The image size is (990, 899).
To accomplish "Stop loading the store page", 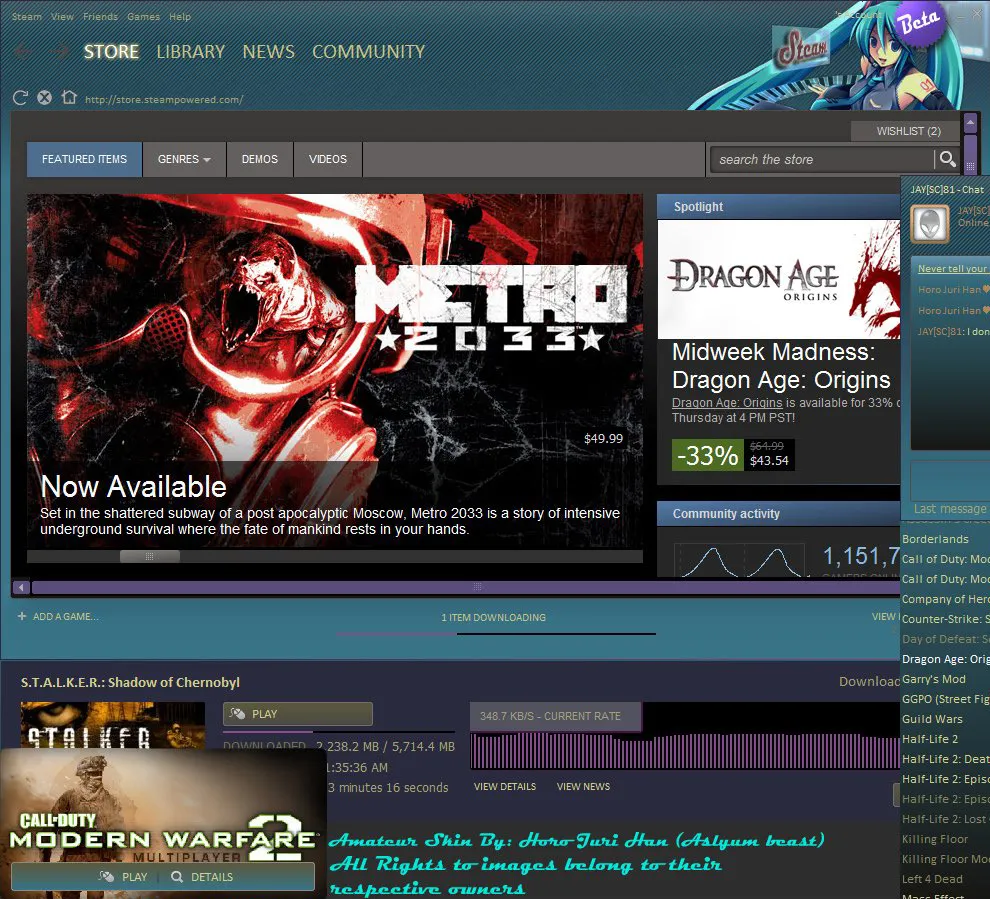I will [x=44, y=98].
